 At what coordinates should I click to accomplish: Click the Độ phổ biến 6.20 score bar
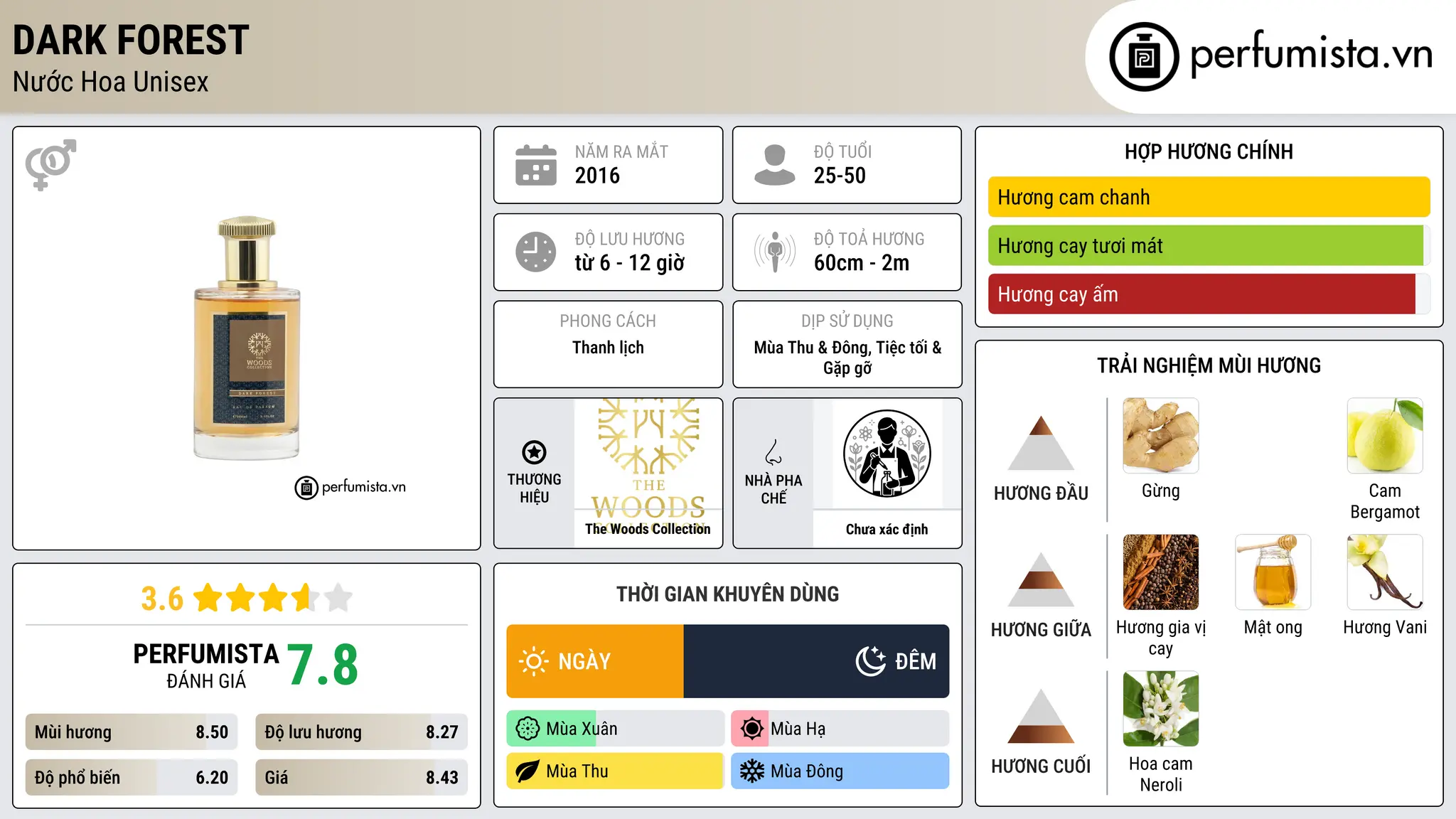(132, 778)
